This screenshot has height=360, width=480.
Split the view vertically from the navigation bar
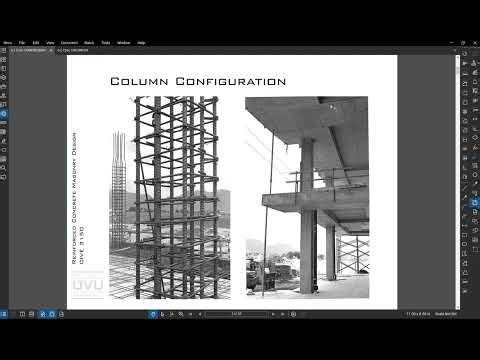tap(22, 314)
